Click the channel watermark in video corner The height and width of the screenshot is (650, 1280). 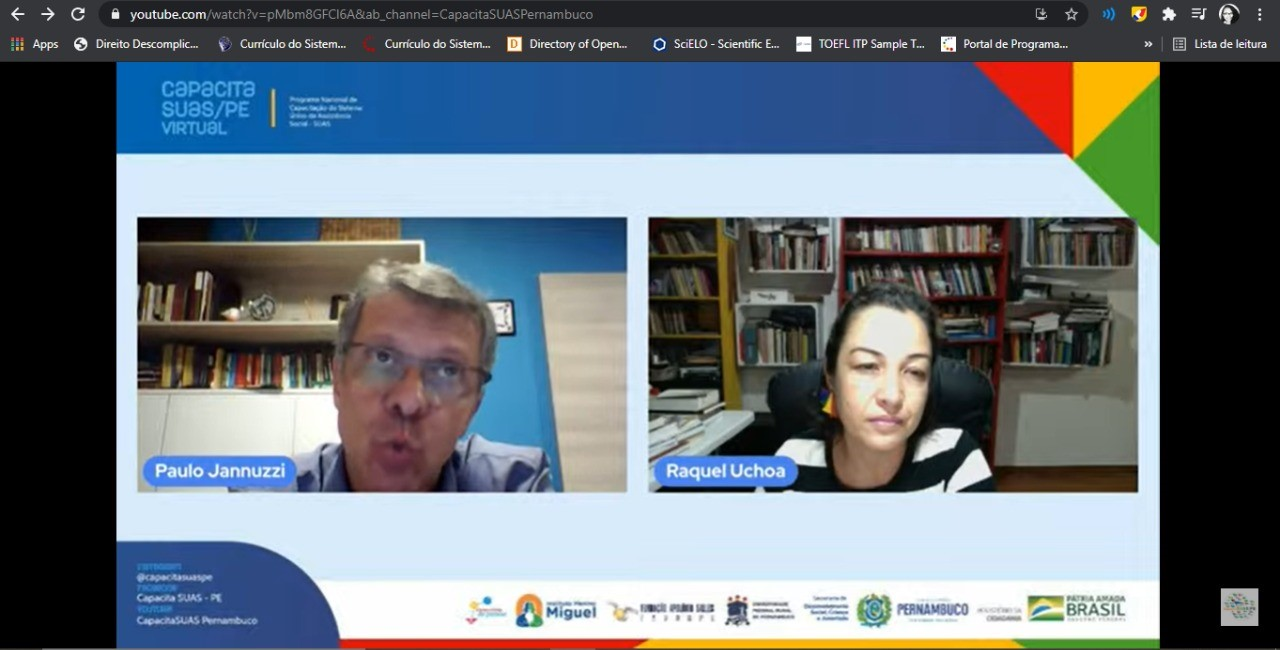point(1239,607)
